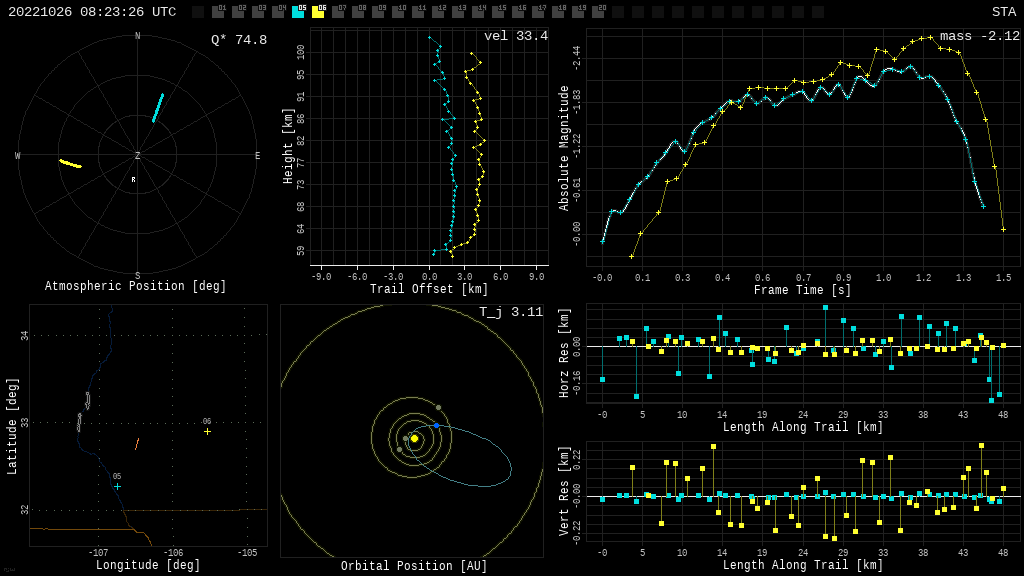This screenshot has height=576, width=1024.
Task: Click the Absolute Magnitude axis title
Action: [564, 148]
